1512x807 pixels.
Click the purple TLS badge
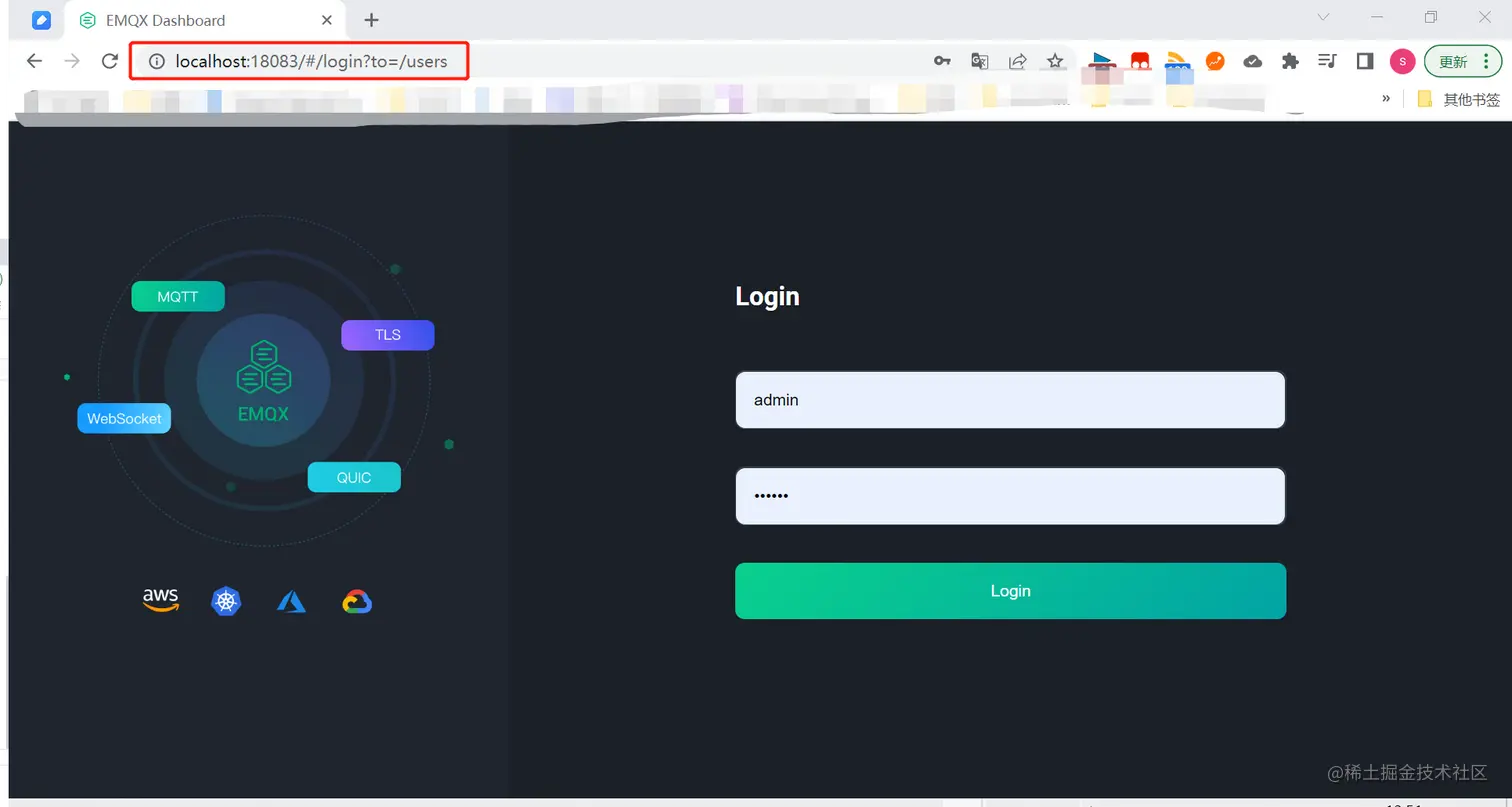pos(388,335)
